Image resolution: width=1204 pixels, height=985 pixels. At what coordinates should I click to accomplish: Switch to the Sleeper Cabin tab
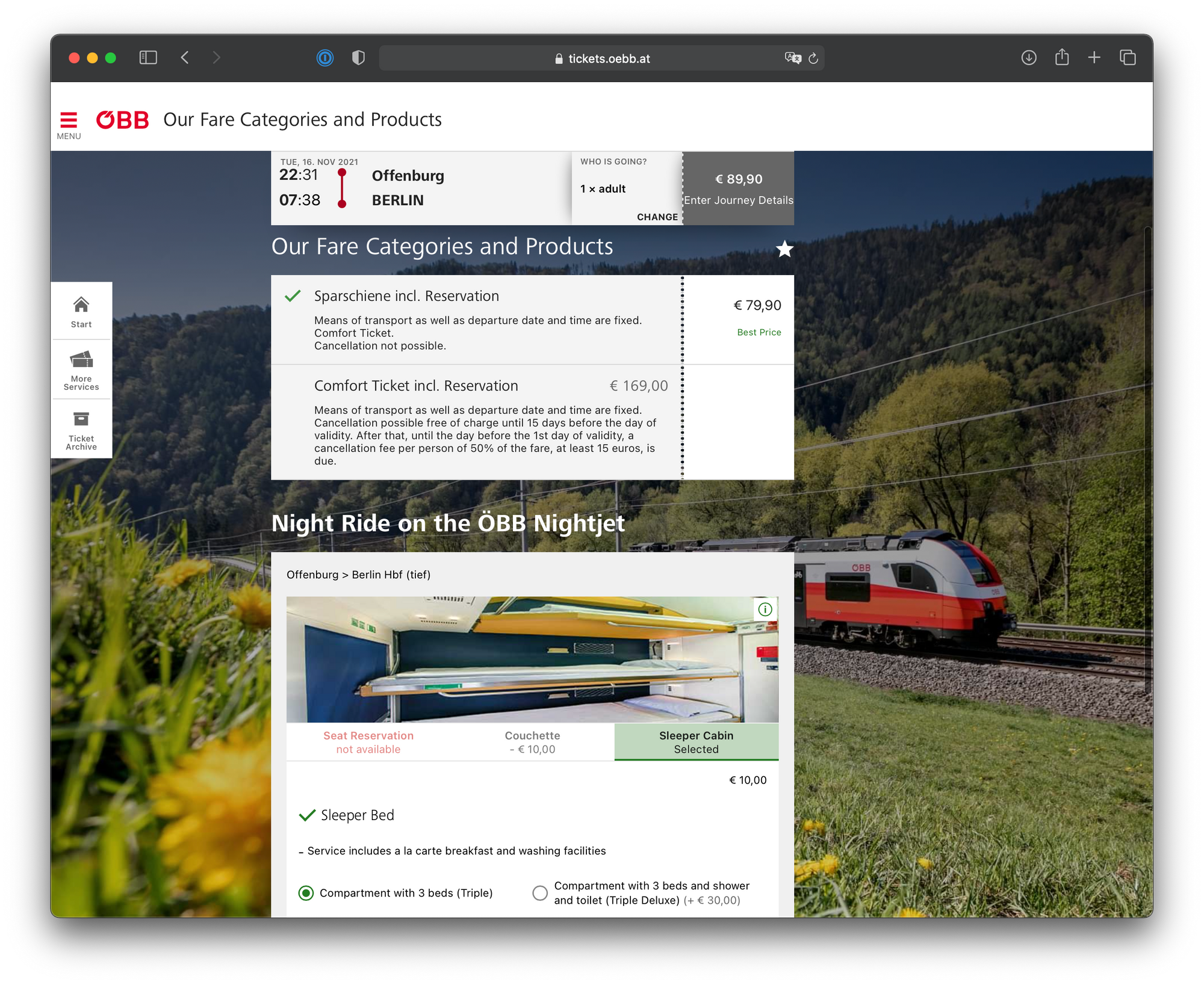(697, 742)
